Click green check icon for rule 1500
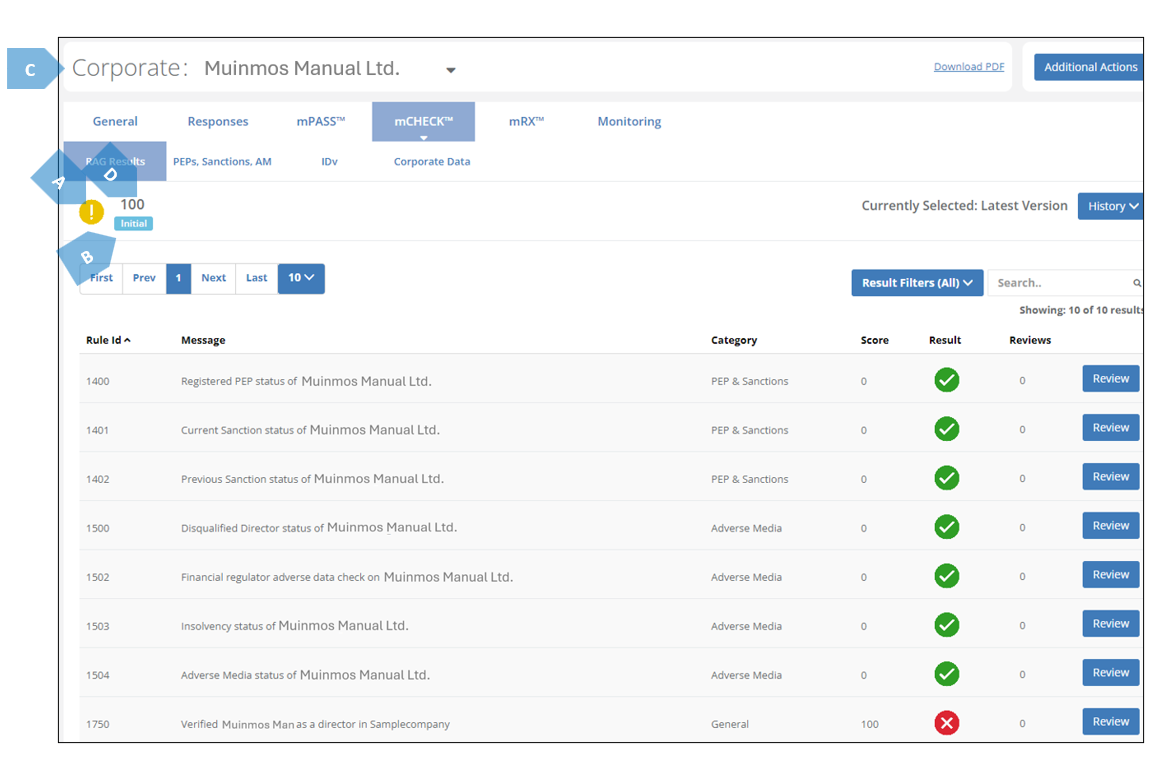The height and width of the screenshot is (768, 1176). click(946, 527)
